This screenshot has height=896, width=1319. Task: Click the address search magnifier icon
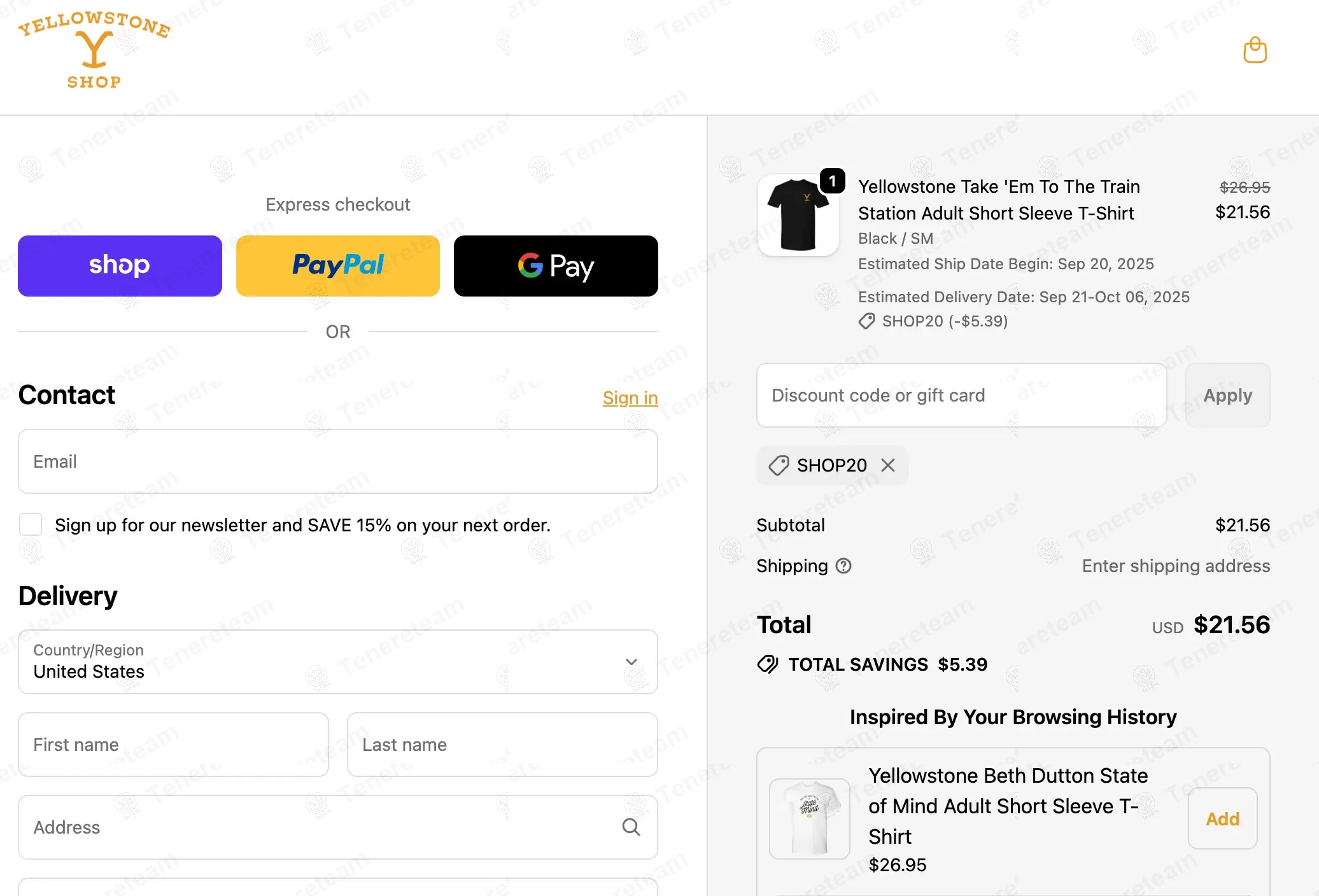[631, 827]
